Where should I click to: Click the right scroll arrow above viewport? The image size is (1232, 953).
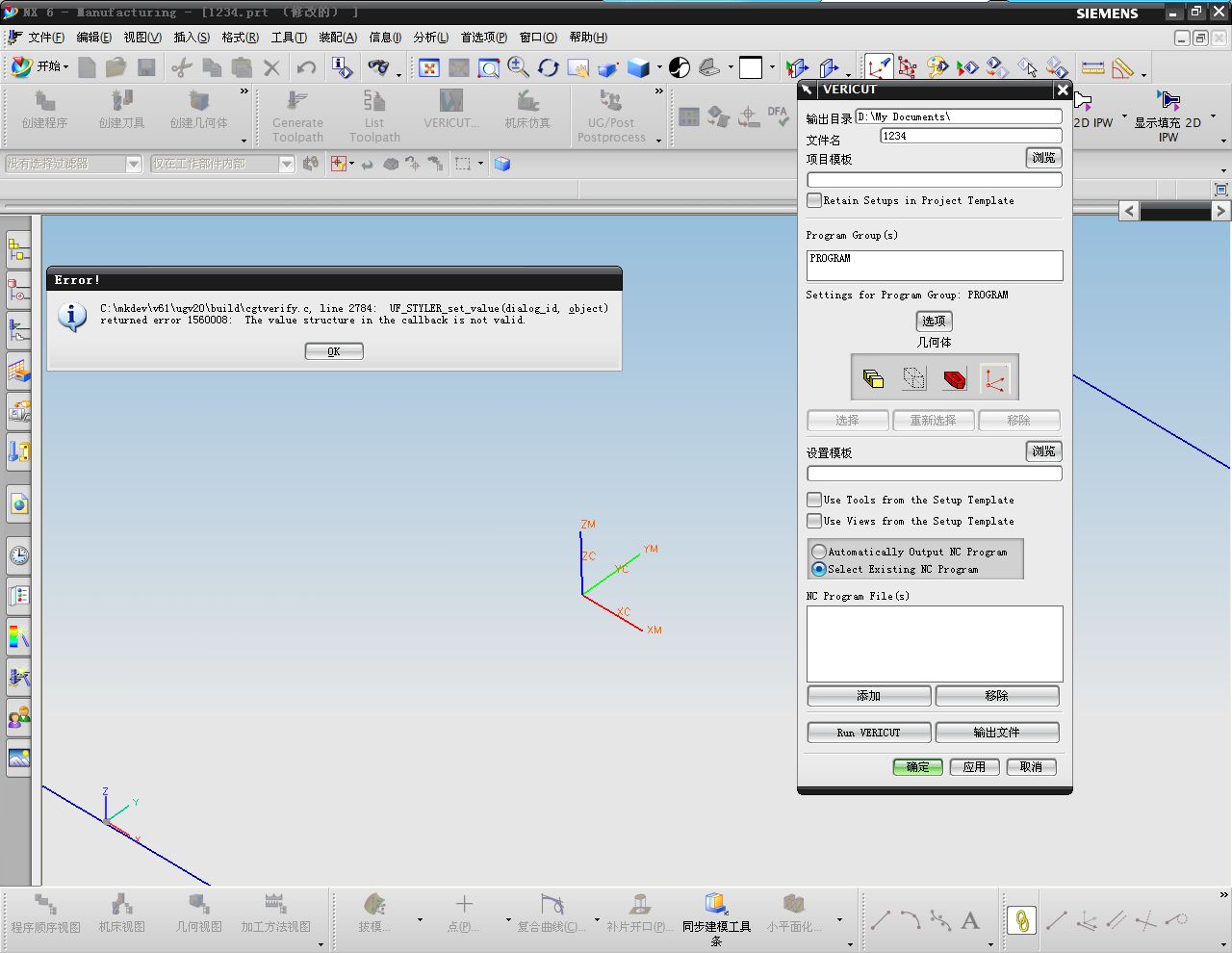(x=1220, y=211)
